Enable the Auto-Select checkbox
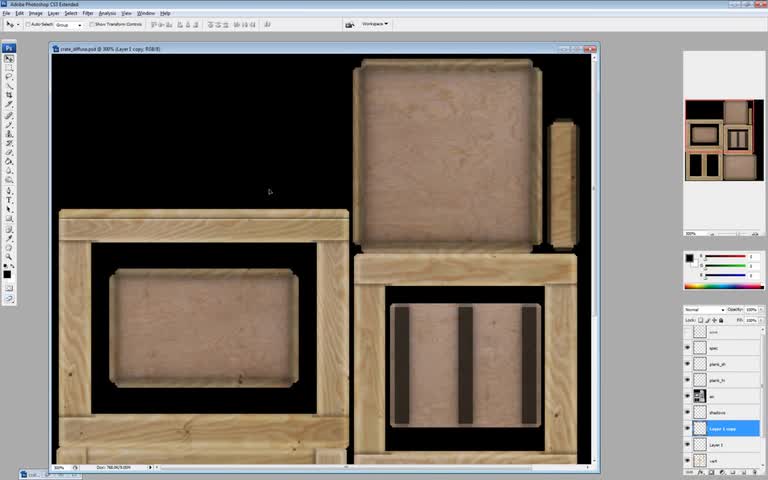Image resolution: width=768 pixels, height=480 pixels. (x=28, y=24)
